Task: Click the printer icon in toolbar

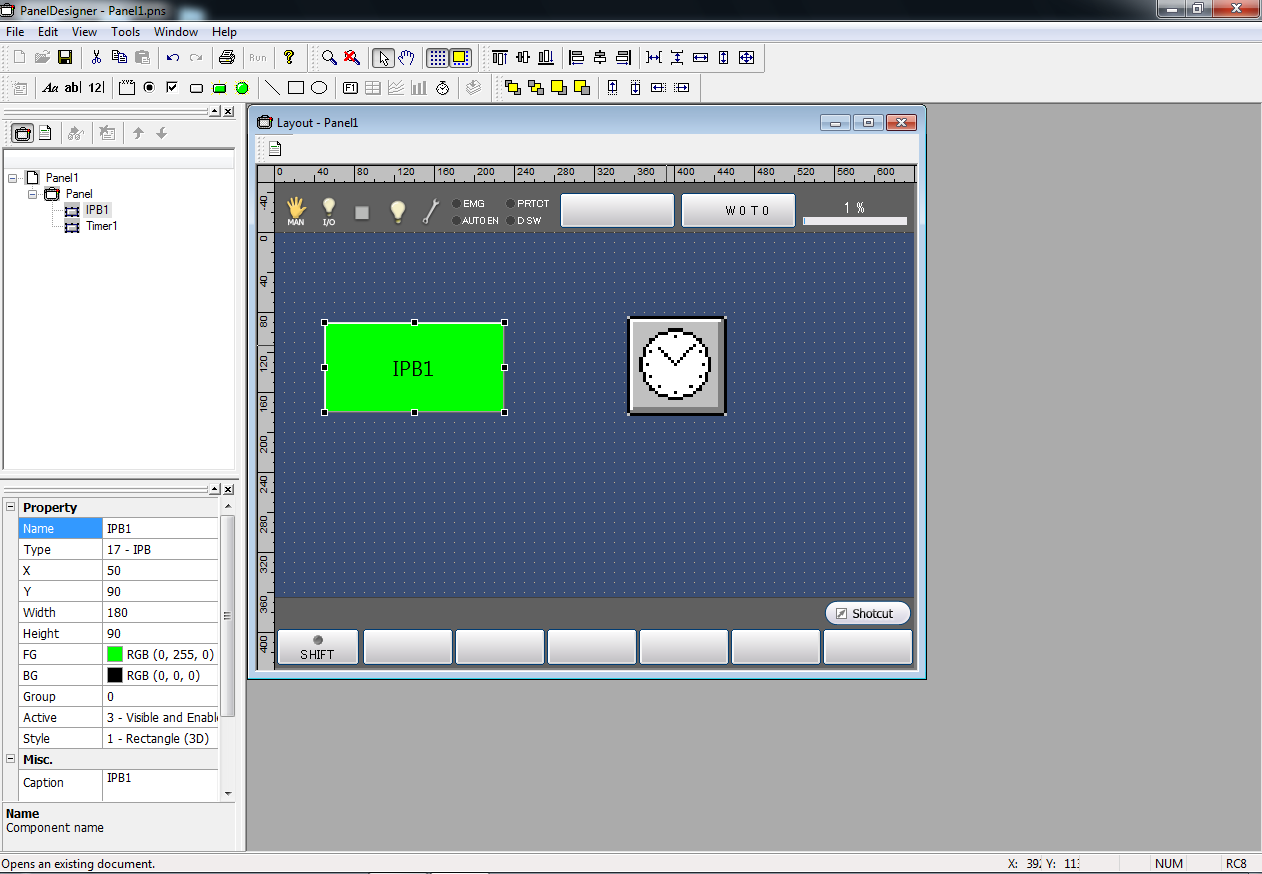Action: (x=227, y=58)
